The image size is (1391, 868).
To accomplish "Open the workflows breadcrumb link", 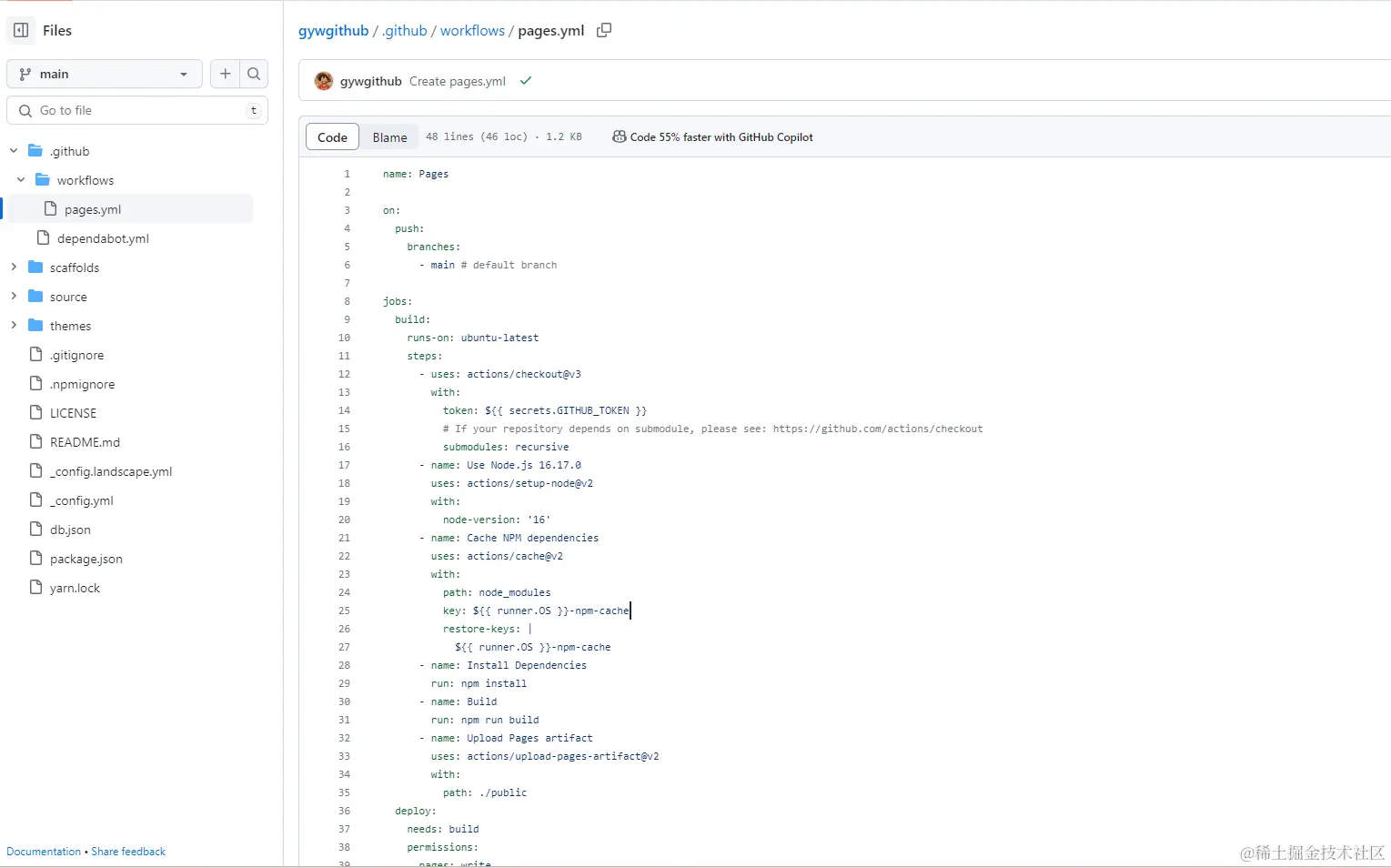I will pos(472,30).
